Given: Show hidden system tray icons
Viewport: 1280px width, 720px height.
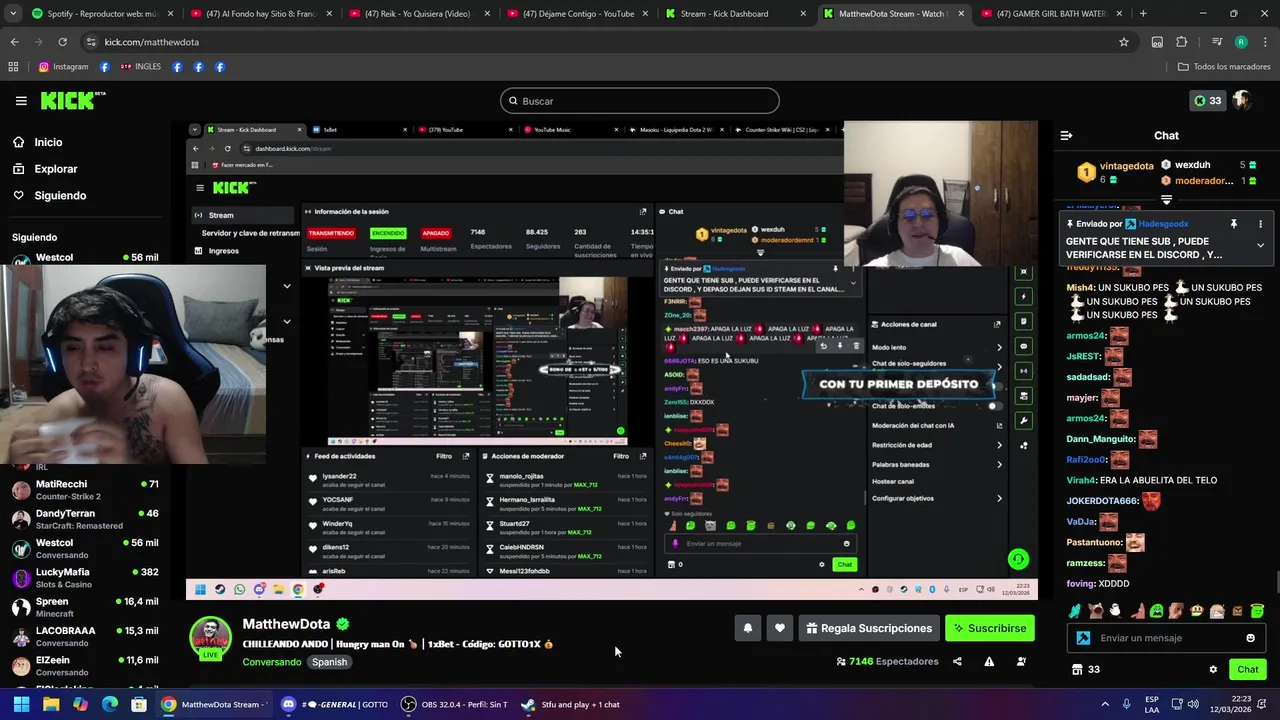Looking at the screenshot, I should [1105, 704].
